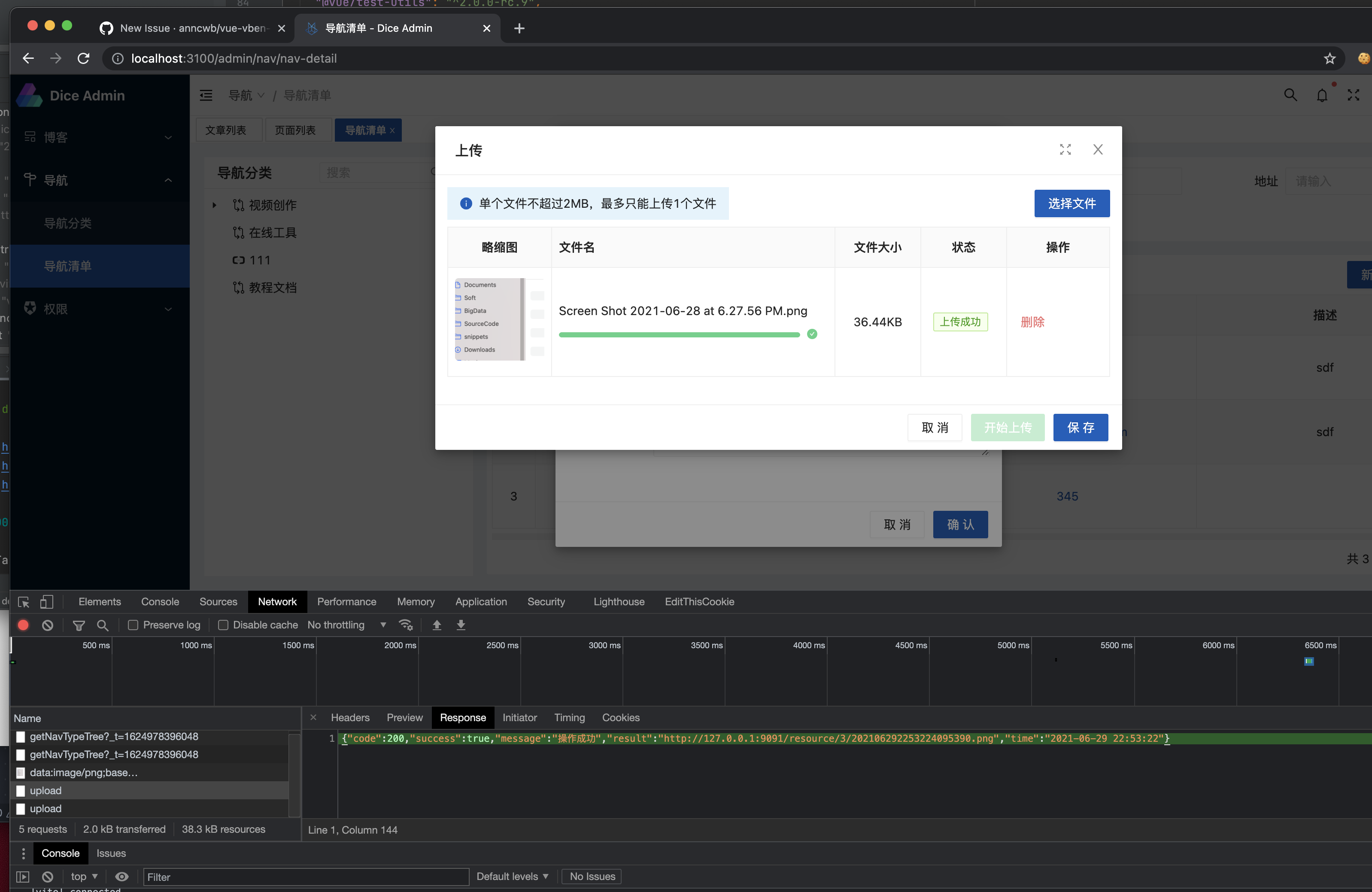Filter network requests with the funnel icon
The image size is (1372, 892).
(x=79, y=625)
